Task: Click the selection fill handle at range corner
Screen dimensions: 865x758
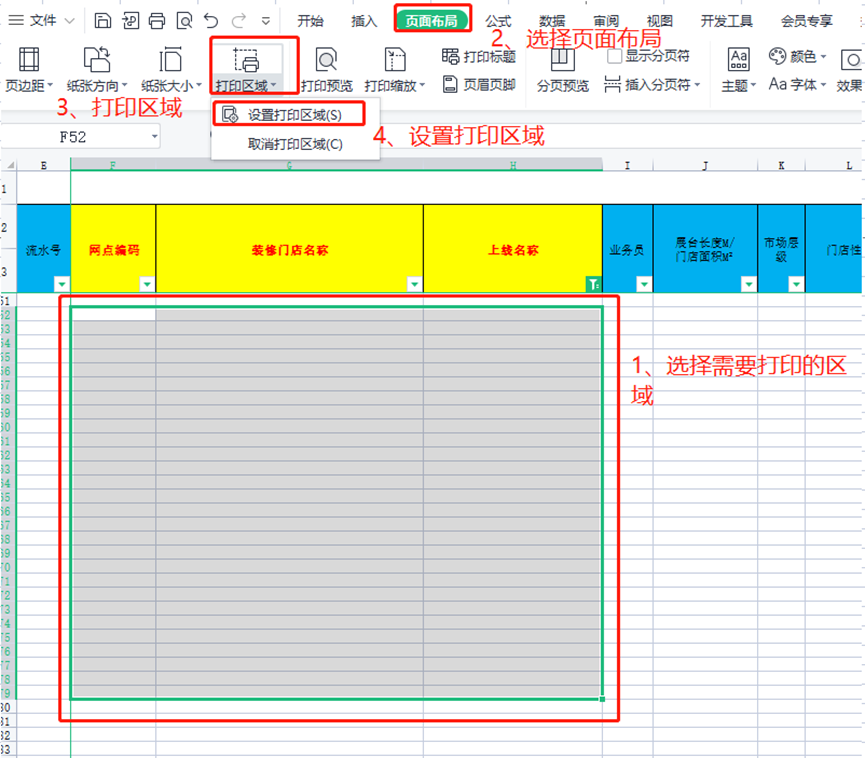Action: pos(602,699)
